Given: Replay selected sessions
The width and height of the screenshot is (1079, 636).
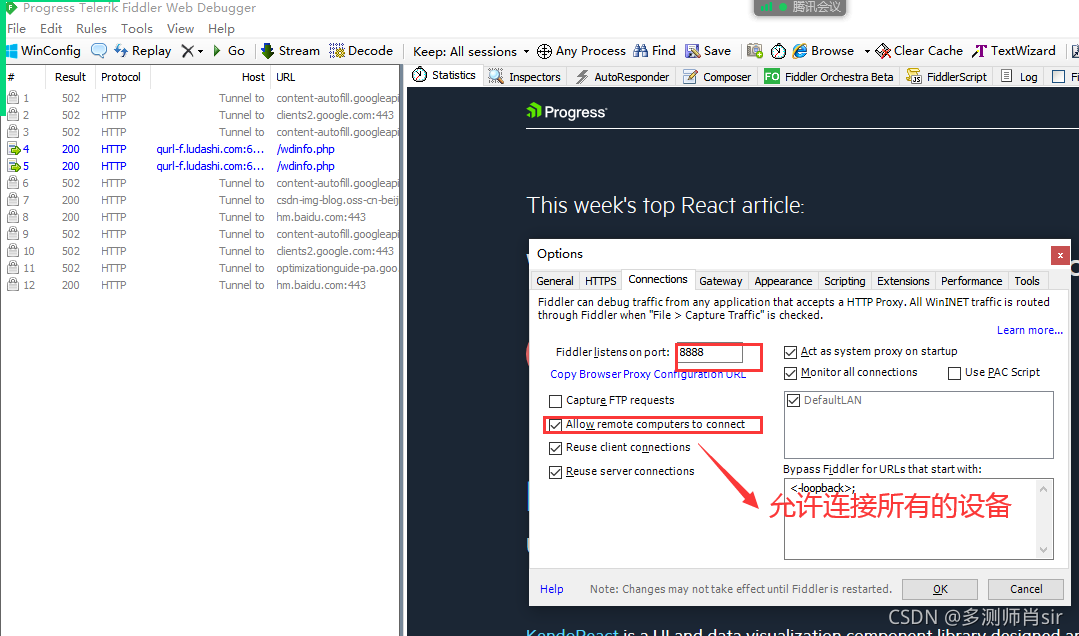Looking at the screenshot, I should tap(142, 51).
